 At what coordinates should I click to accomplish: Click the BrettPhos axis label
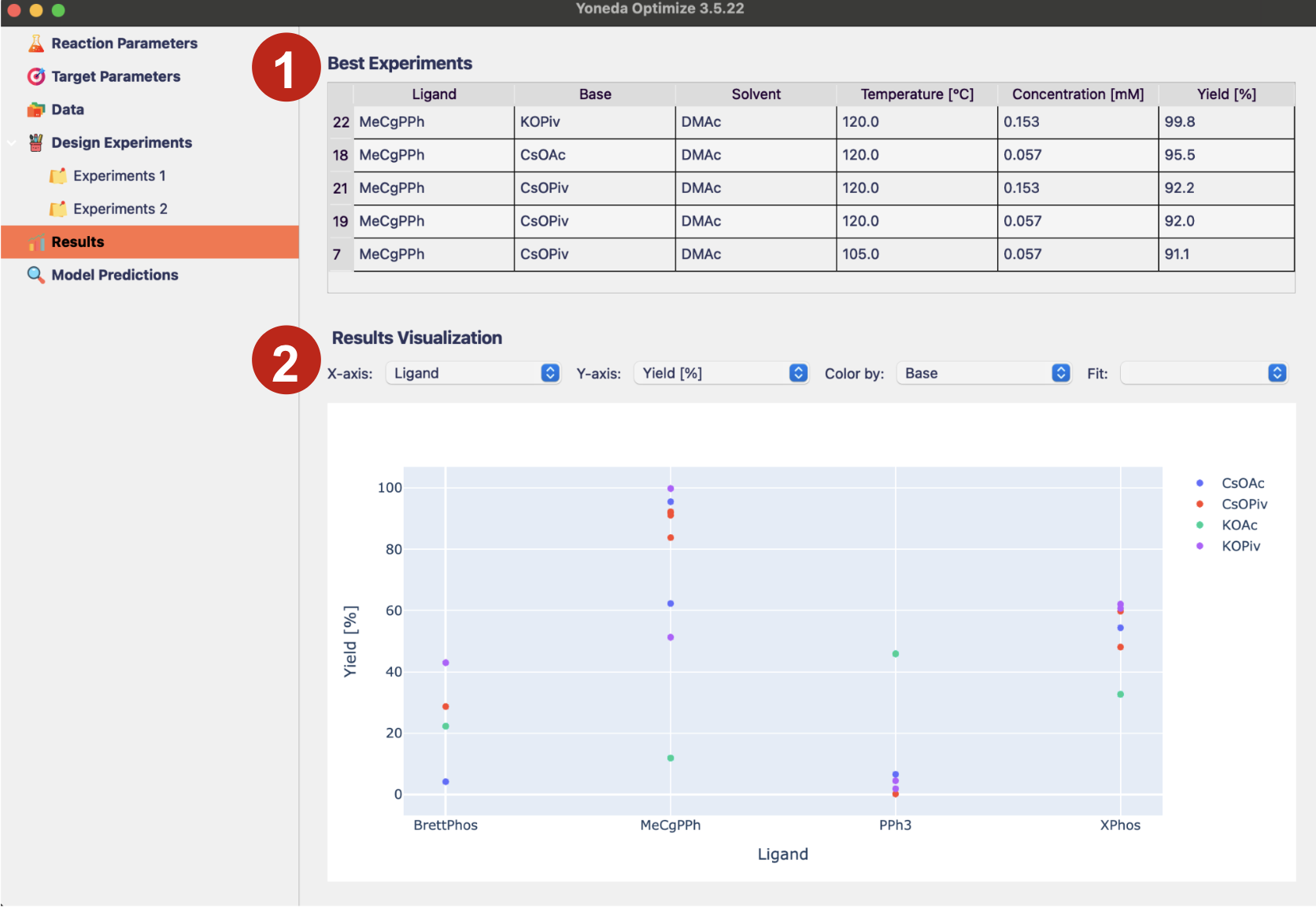[445, 825]
